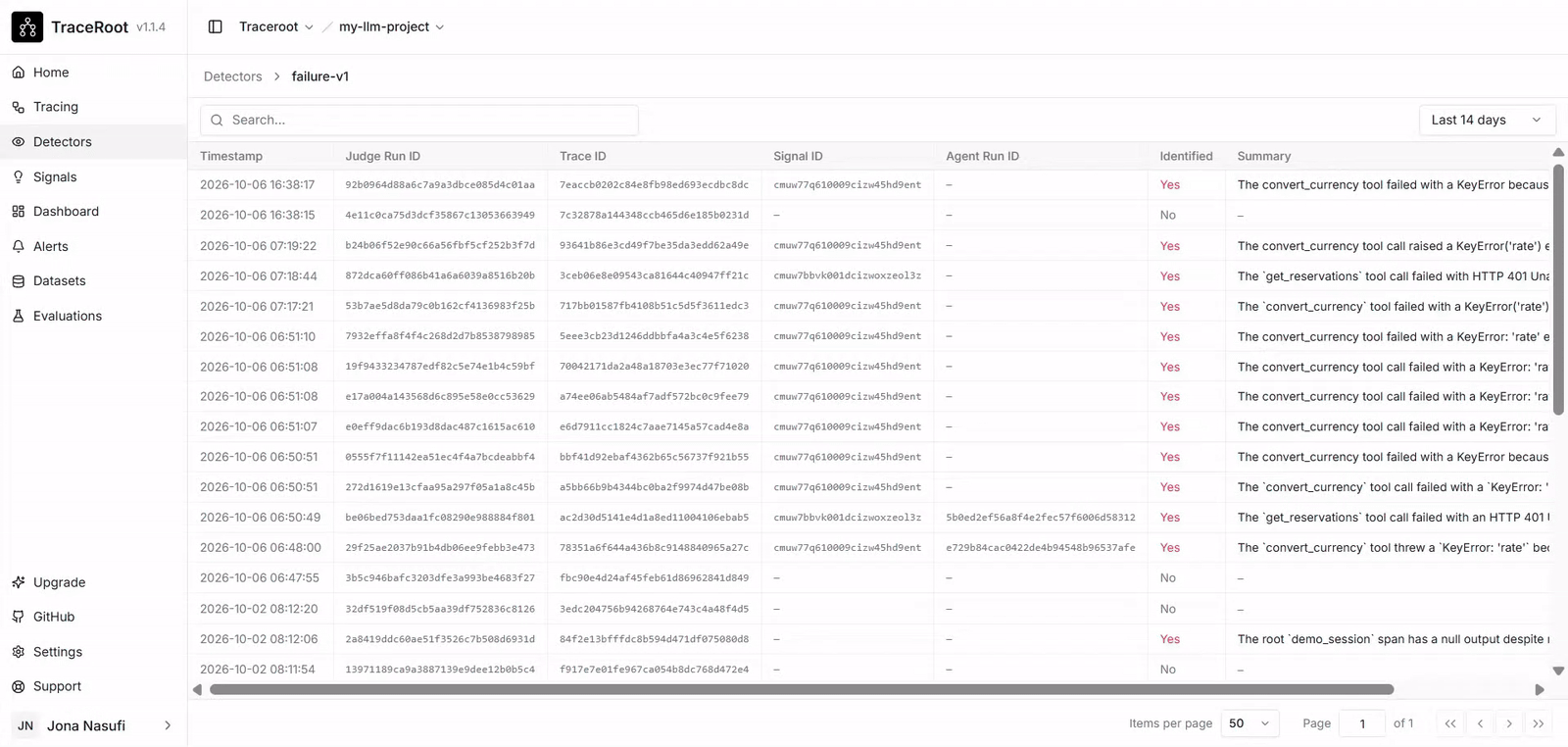Click the Settings gear icon
Screen dimensions: 1568x747
point(19,652)
